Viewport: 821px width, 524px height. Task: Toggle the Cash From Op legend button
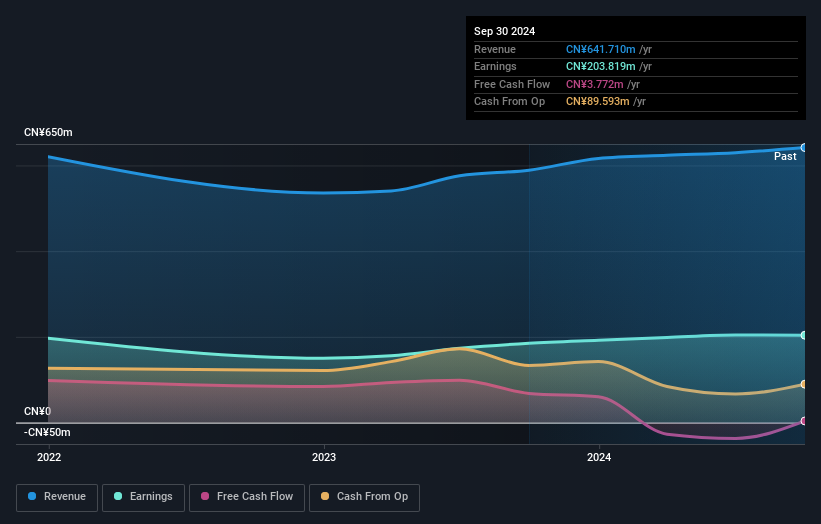click(364, 497)
